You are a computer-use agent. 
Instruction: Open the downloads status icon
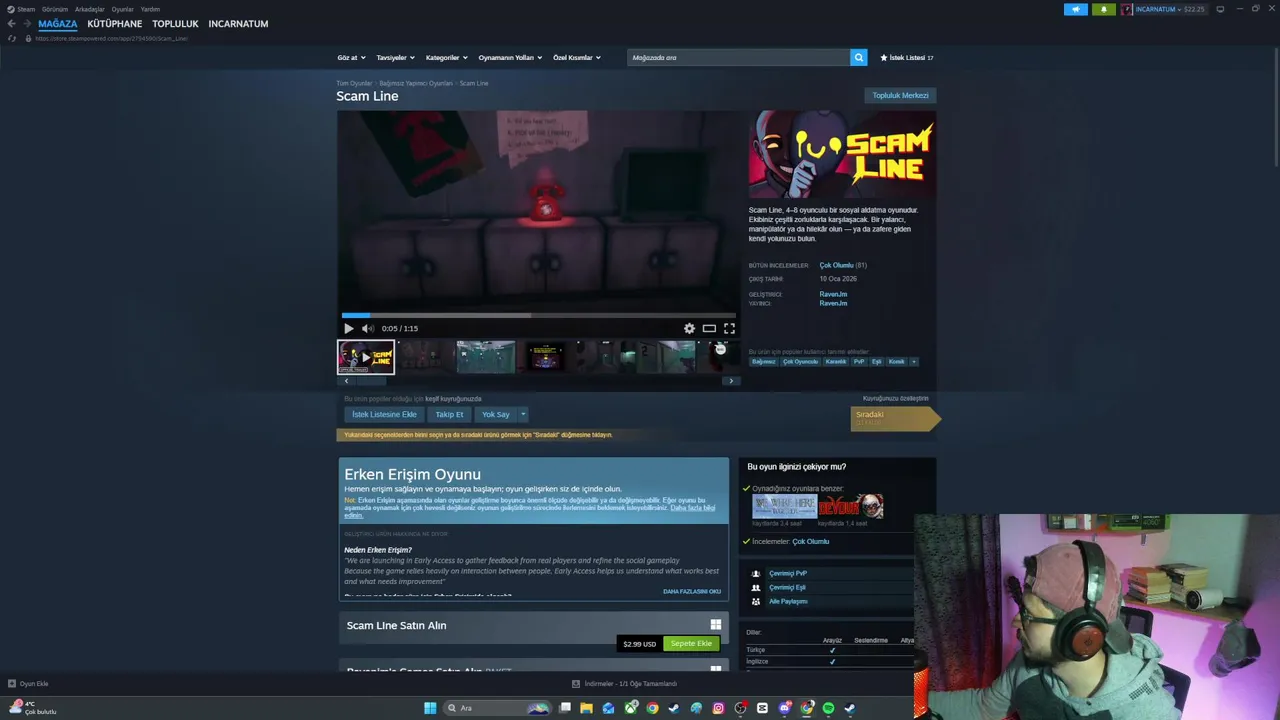[x=576, y=684]
